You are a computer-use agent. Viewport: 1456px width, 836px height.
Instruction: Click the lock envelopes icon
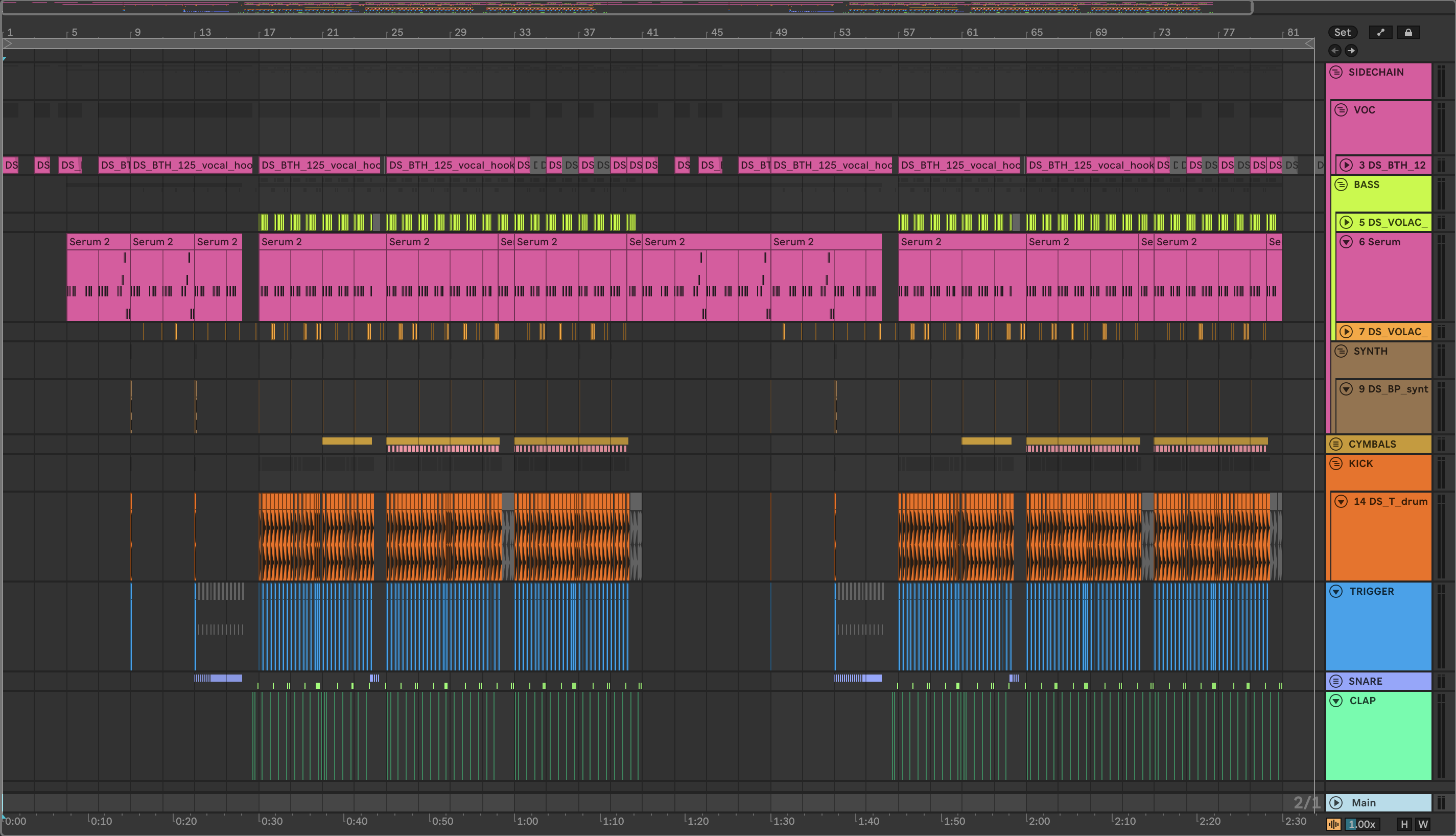point(1408,32)
